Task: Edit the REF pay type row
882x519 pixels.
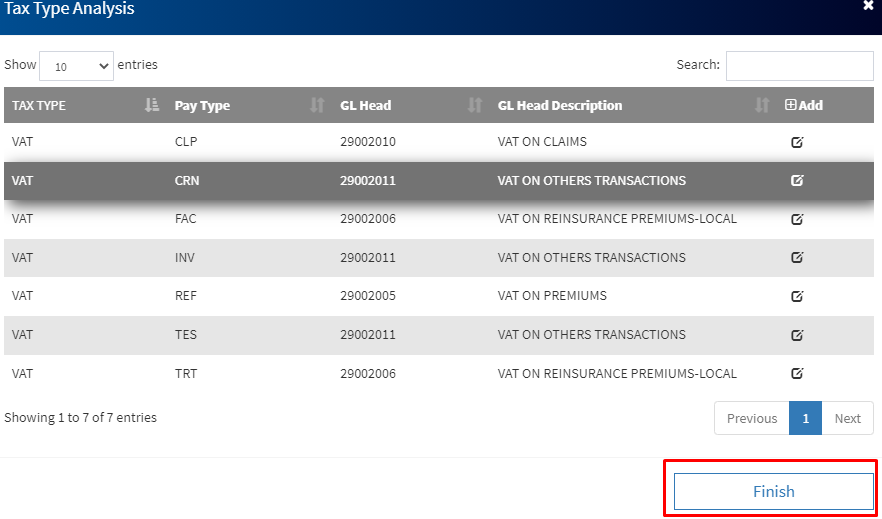Action: [797, 296]
